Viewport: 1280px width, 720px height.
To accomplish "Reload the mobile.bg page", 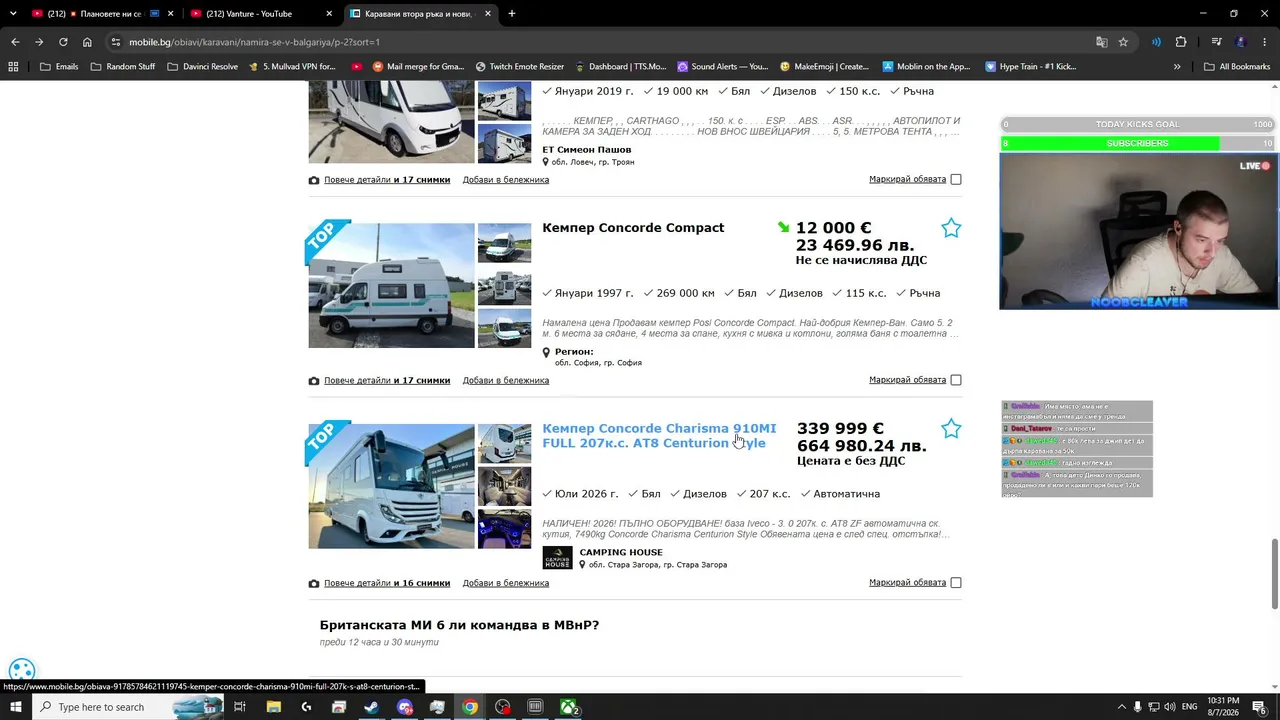I will point(63,42).
